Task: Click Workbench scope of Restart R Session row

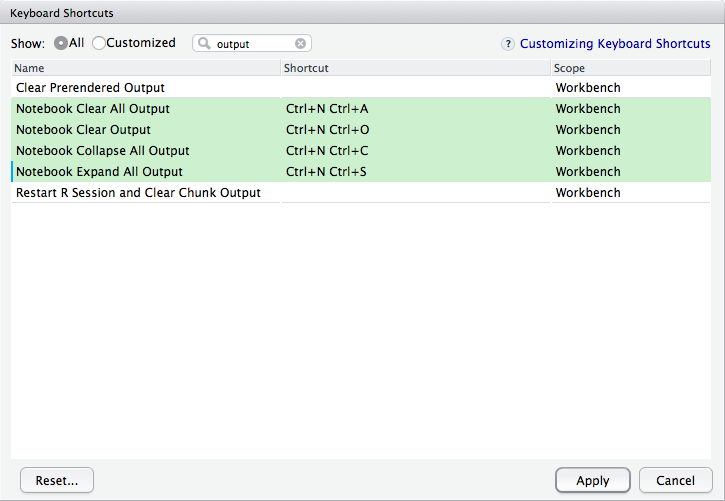Action: (x=631, y=193)
